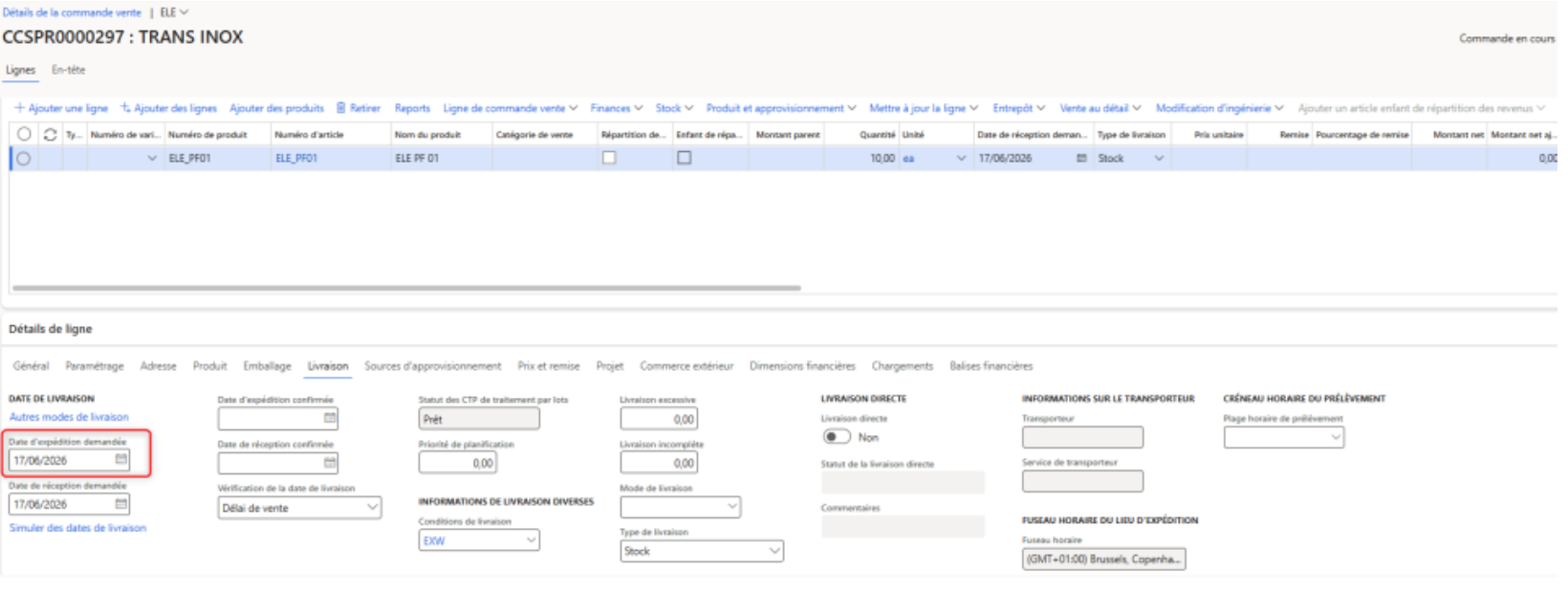Click the Autres modes de livraison link
Screen dimensions: 1568x614
pyautogui.click(x=69, y=417)
